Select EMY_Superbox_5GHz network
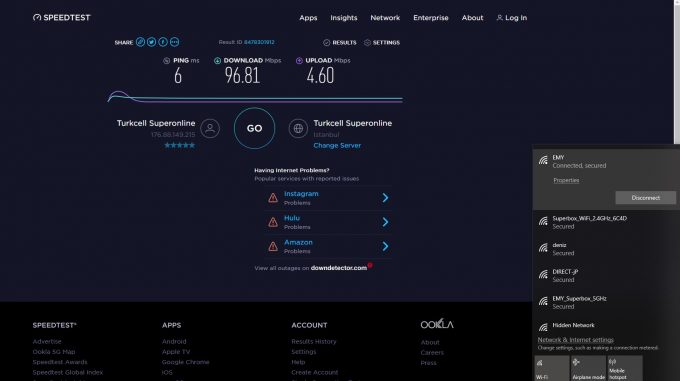The image size is (680, 381). point(606,302)
